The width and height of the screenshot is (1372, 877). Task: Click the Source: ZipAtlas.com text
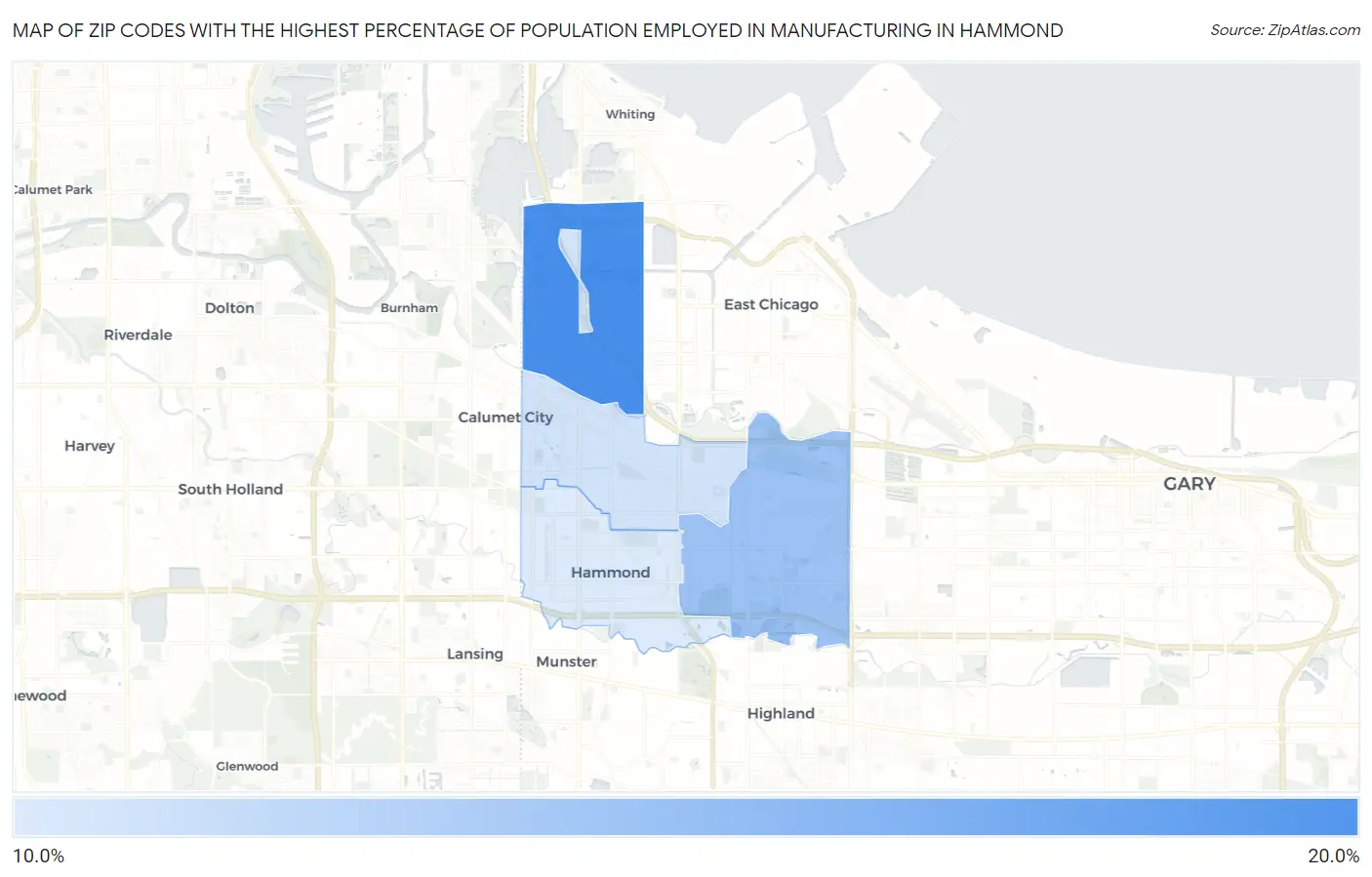[1285, 30]
